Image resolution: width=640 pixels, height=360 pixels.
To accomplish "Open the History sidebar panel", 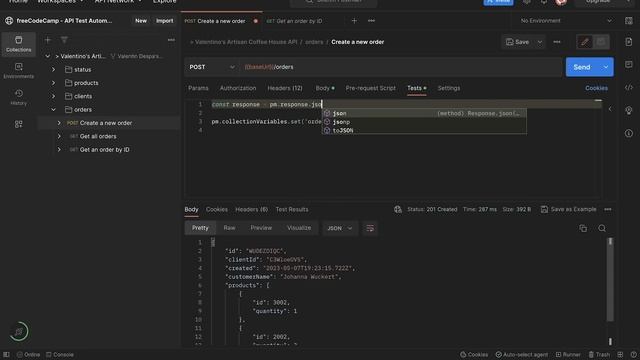I will click(18, 98).
